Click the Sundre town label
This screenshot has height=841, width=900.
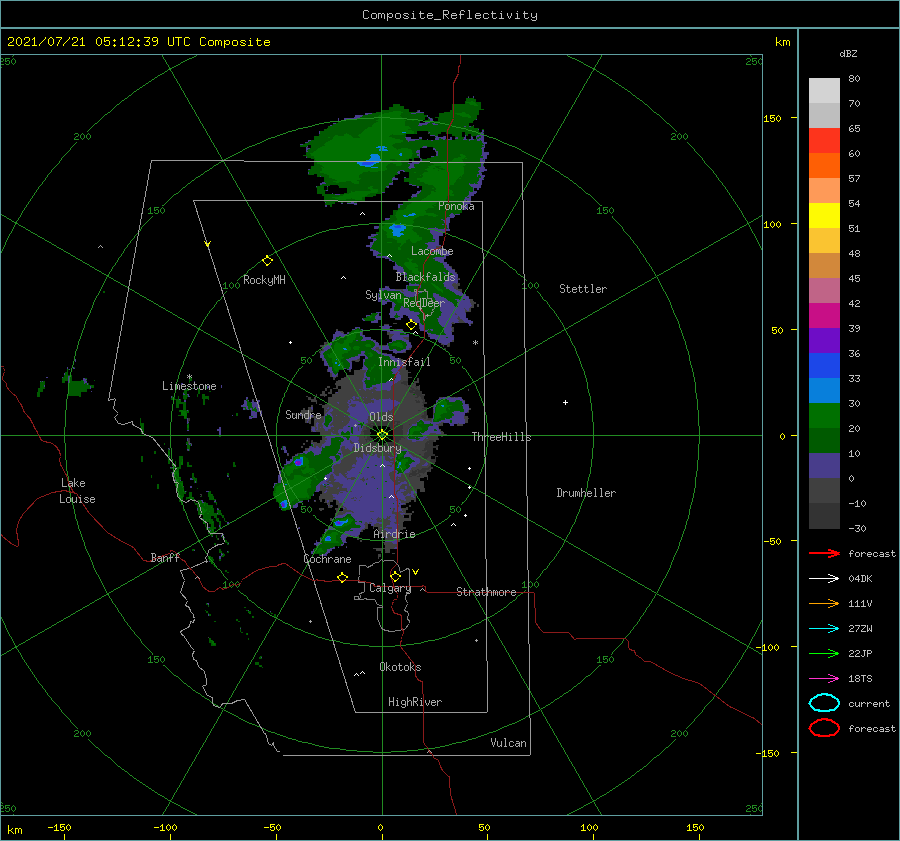point(303,414)
